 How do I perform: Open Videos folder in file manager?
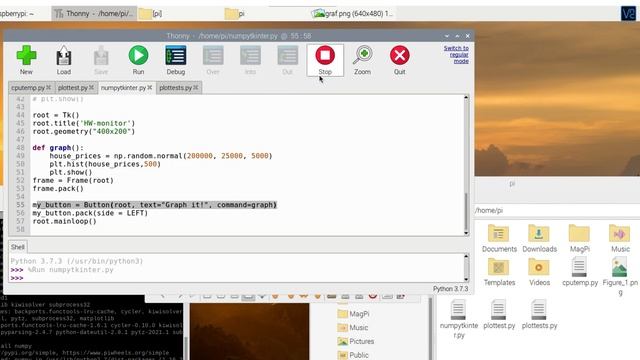coord(540,272)
